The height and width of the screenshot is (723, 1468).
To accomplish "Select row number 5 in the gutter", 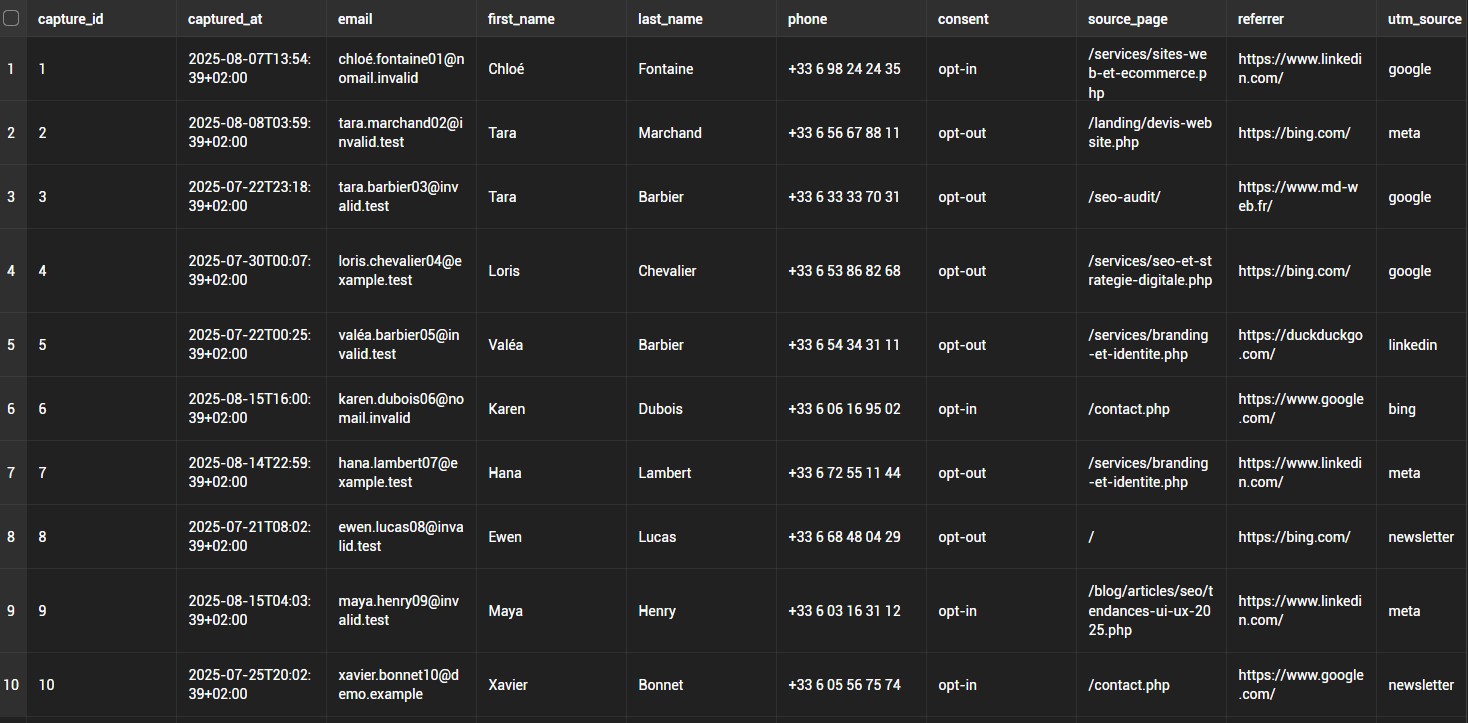I will [11, 345].
